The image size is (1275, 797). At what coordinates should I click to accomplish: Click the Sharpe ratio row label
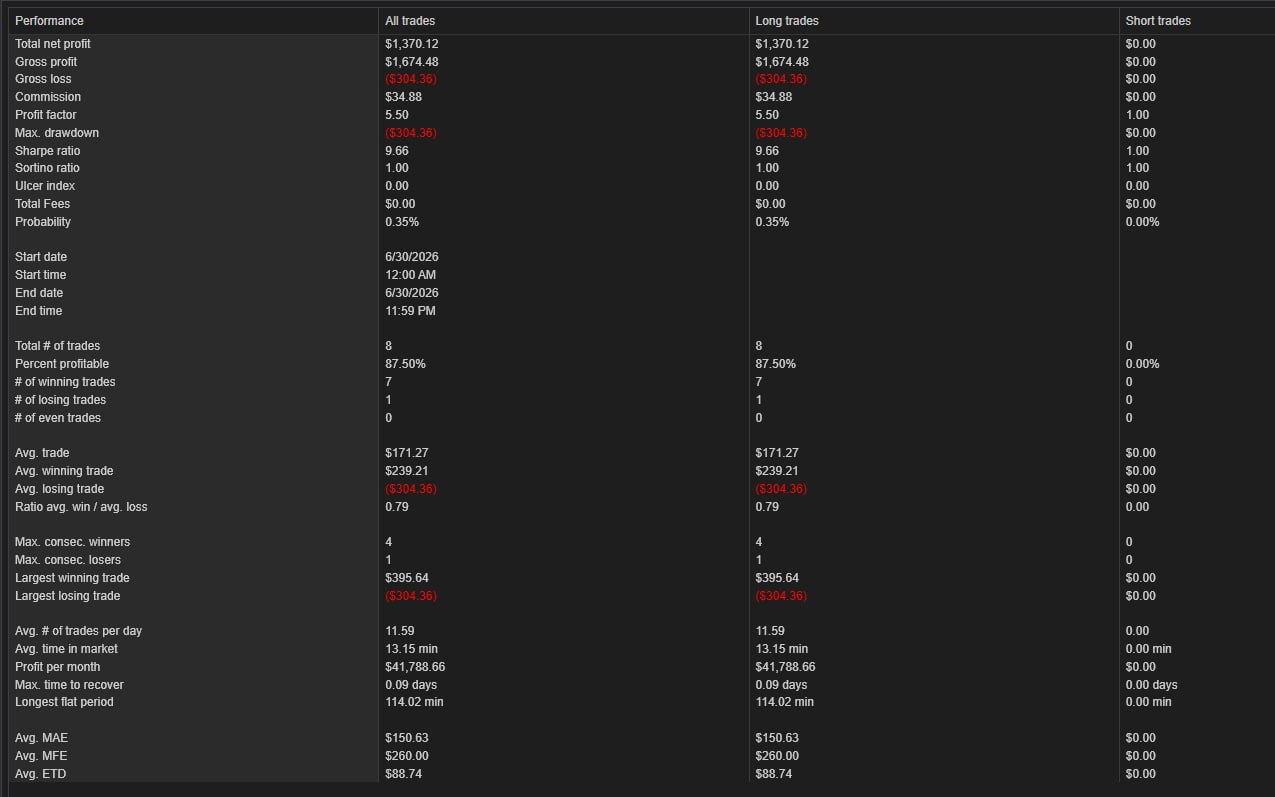47,151
